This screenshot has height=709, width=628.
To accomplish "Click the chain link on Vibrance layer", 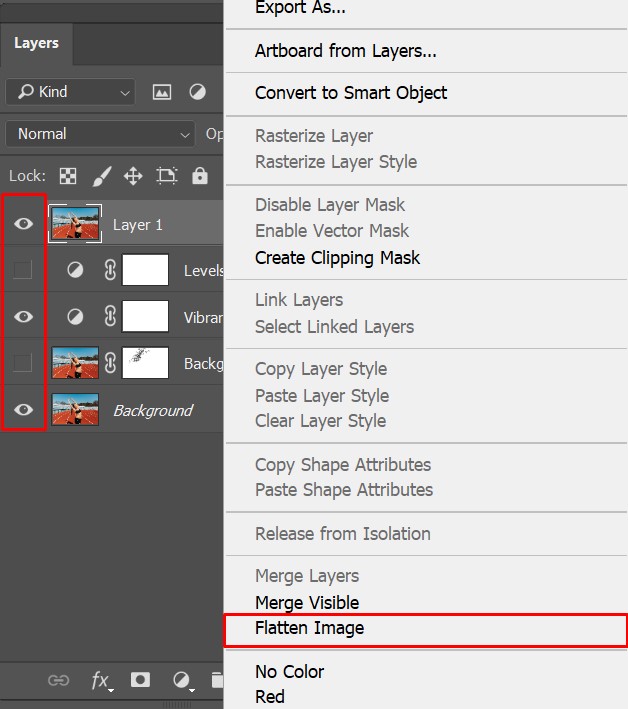I will (x=110, y=316).
